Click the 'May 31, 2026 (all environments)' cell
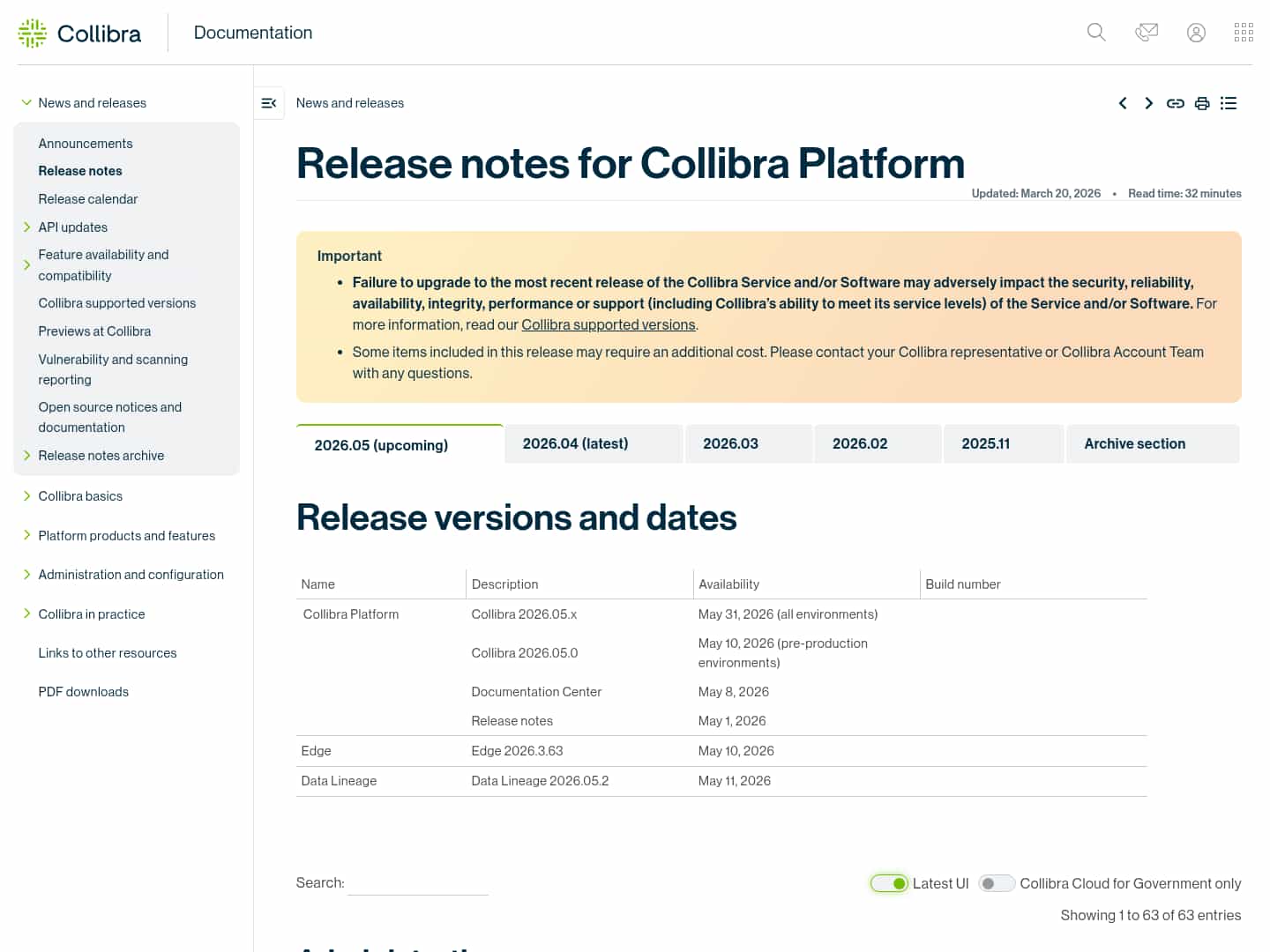1270x952 pixels. 788,614
